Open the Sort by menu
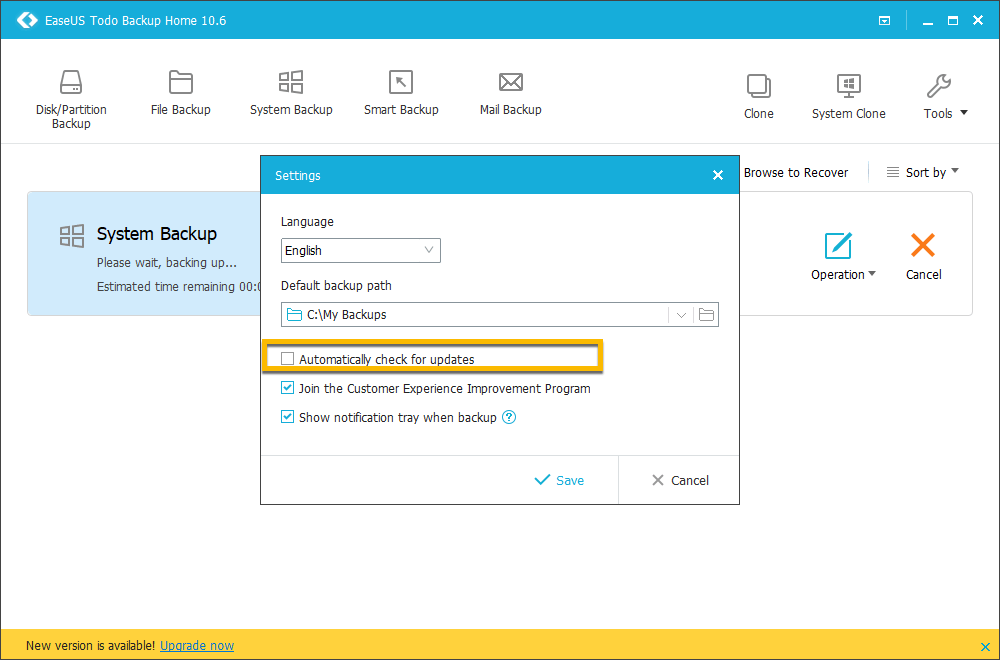Viewport: 1000px width, 660px height. [x=922, y=172]
